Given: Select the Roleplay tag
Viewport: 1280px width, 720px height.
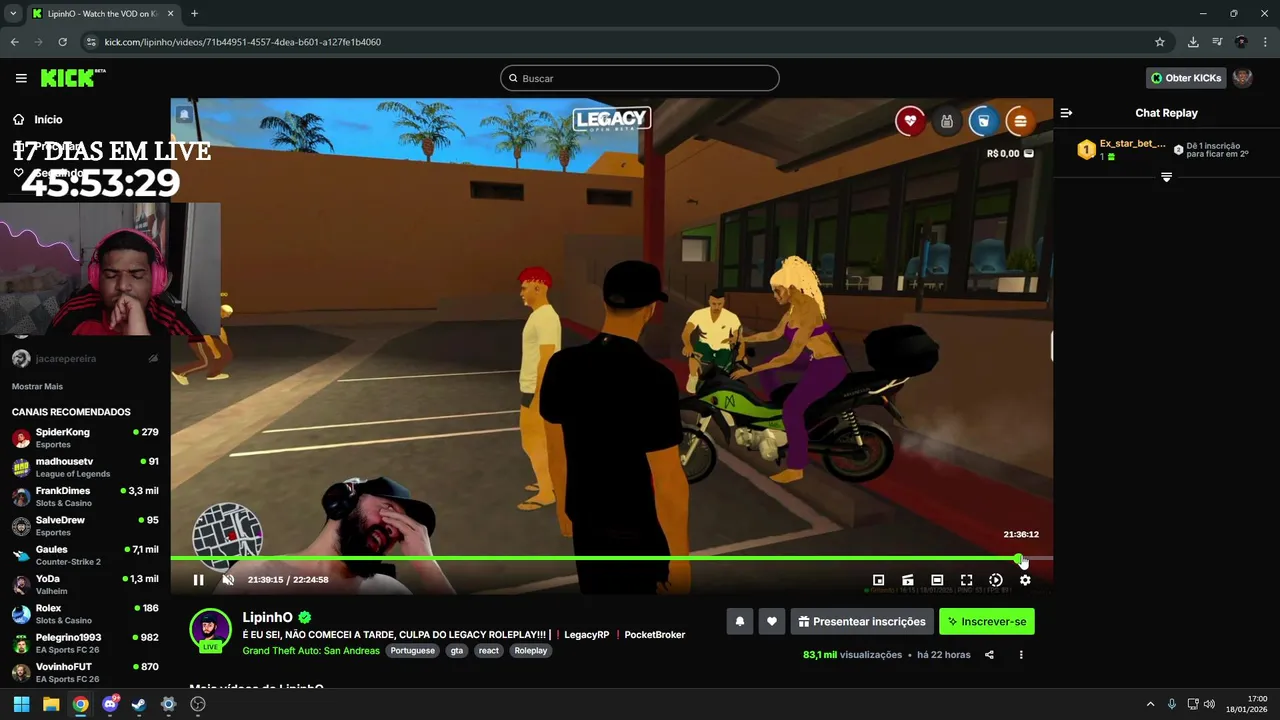Looking at the screenshot, I should [x=531, y=651].
